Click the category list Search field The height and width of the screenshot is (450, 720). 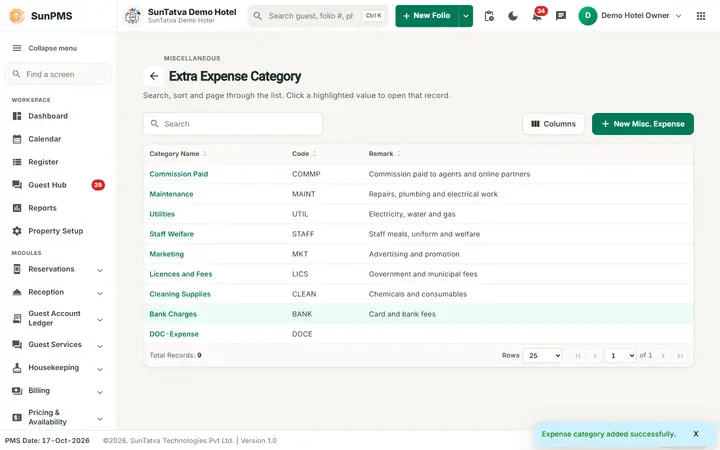tap(233, 124)
